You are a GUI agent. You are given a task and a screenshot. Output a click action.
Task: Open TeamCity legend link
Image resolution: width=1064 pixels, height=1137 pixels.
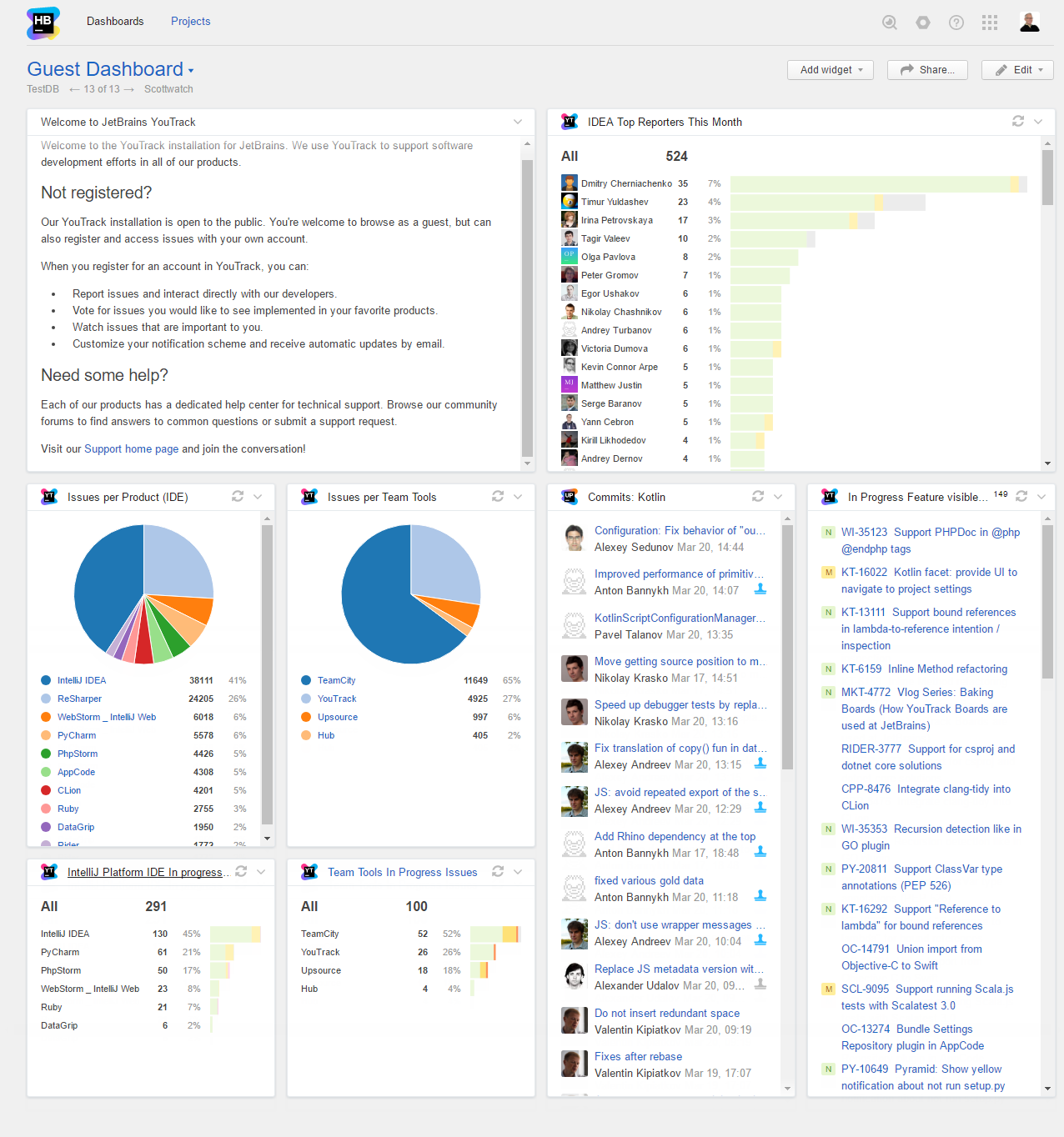tap(336, 680)
